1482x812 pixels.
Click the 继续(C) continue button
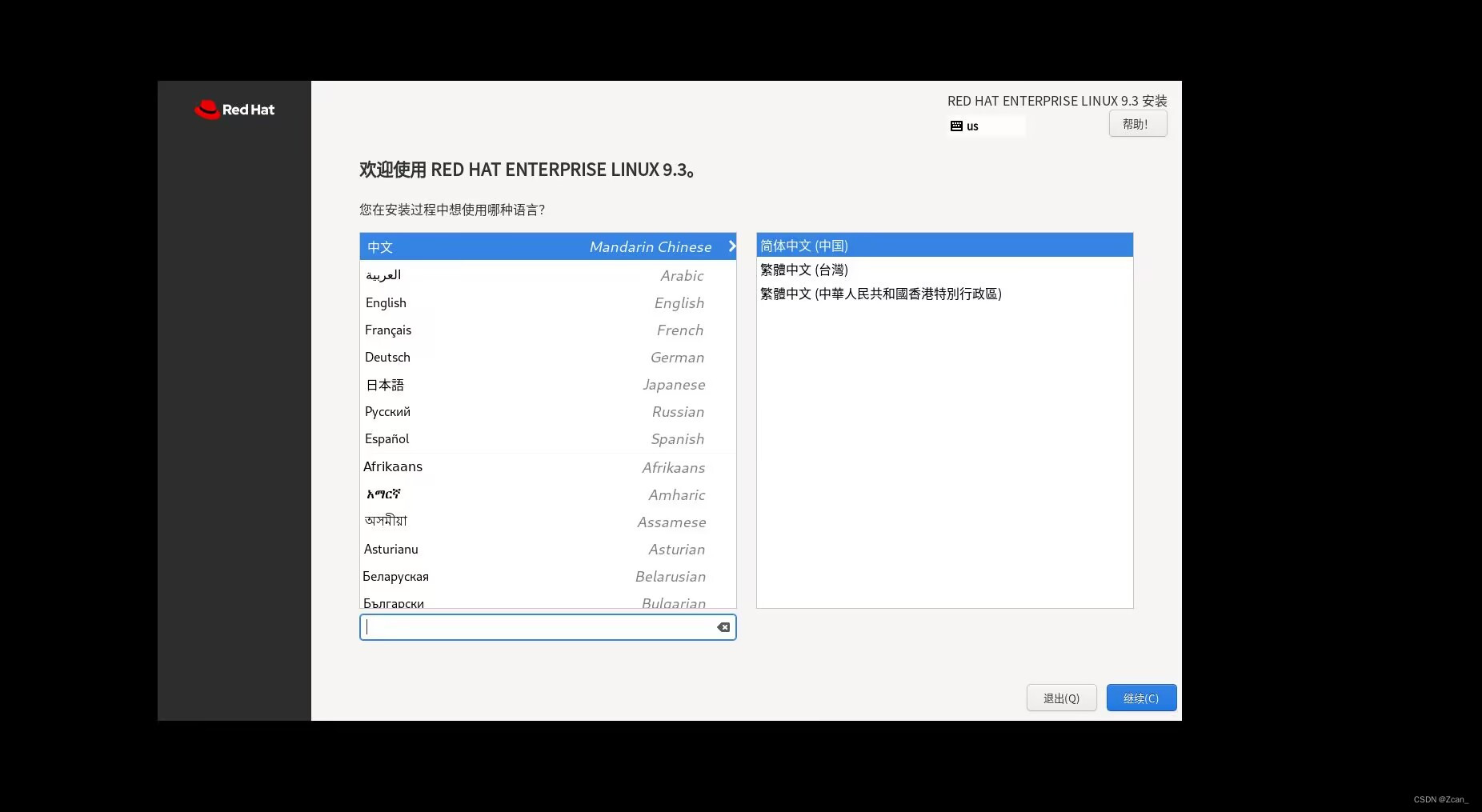pyautogui.click(x=1141, y=698)
